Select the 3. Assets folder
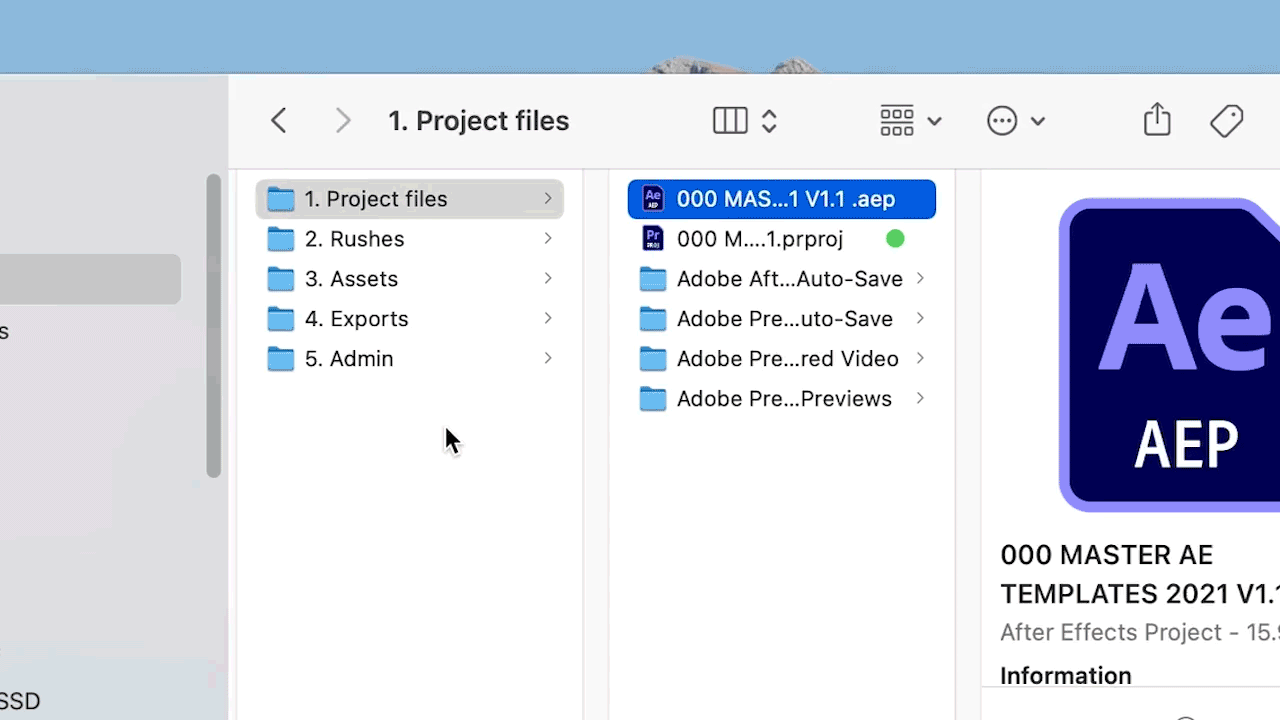 pos(410,279)
